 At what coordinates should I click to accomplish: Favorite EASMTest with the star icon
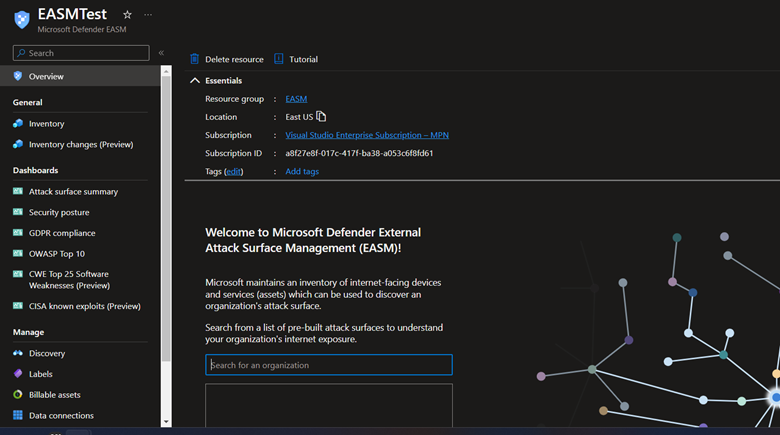[x=127, y=14]
